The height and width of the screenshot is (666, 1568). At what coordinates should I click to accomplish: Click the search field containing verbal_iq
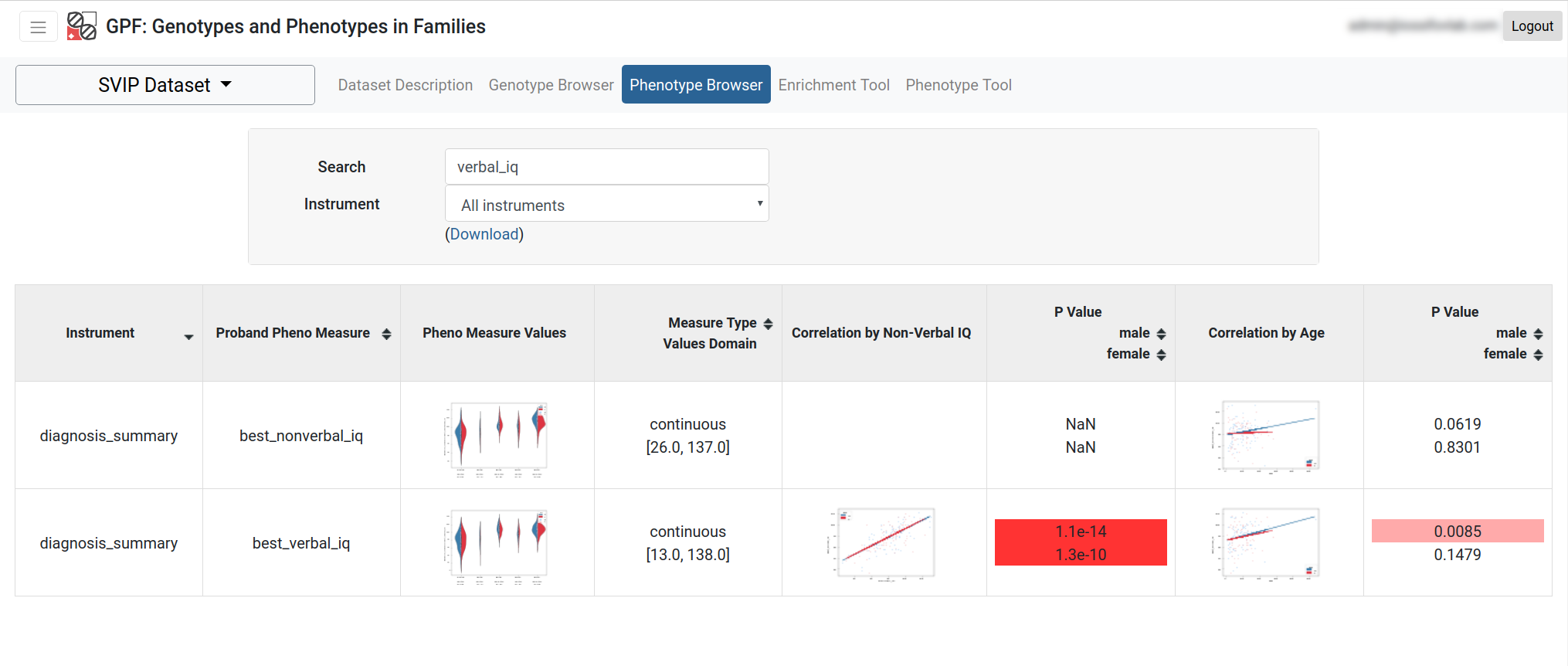tap(607, 167)
